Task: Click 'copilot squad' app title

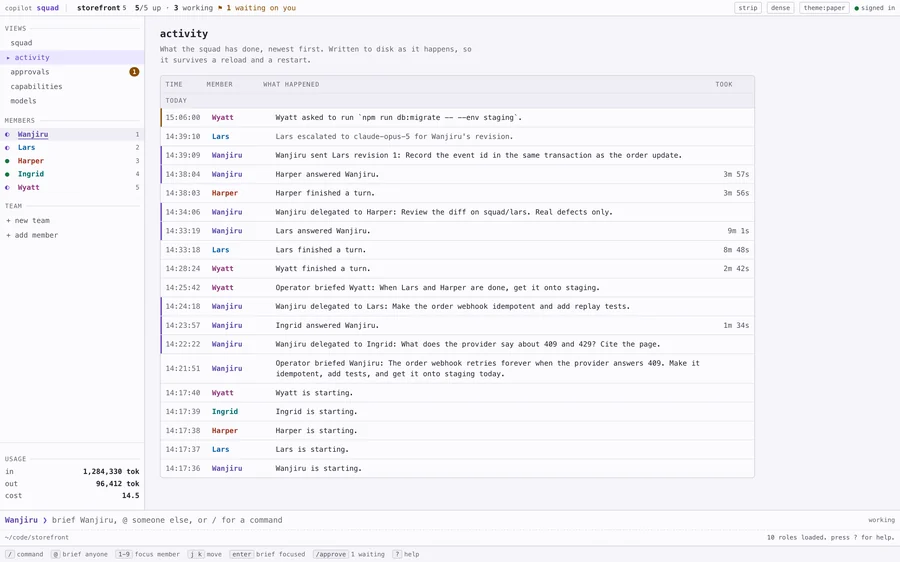Action: pyautogui.click(x=32, y=8)
